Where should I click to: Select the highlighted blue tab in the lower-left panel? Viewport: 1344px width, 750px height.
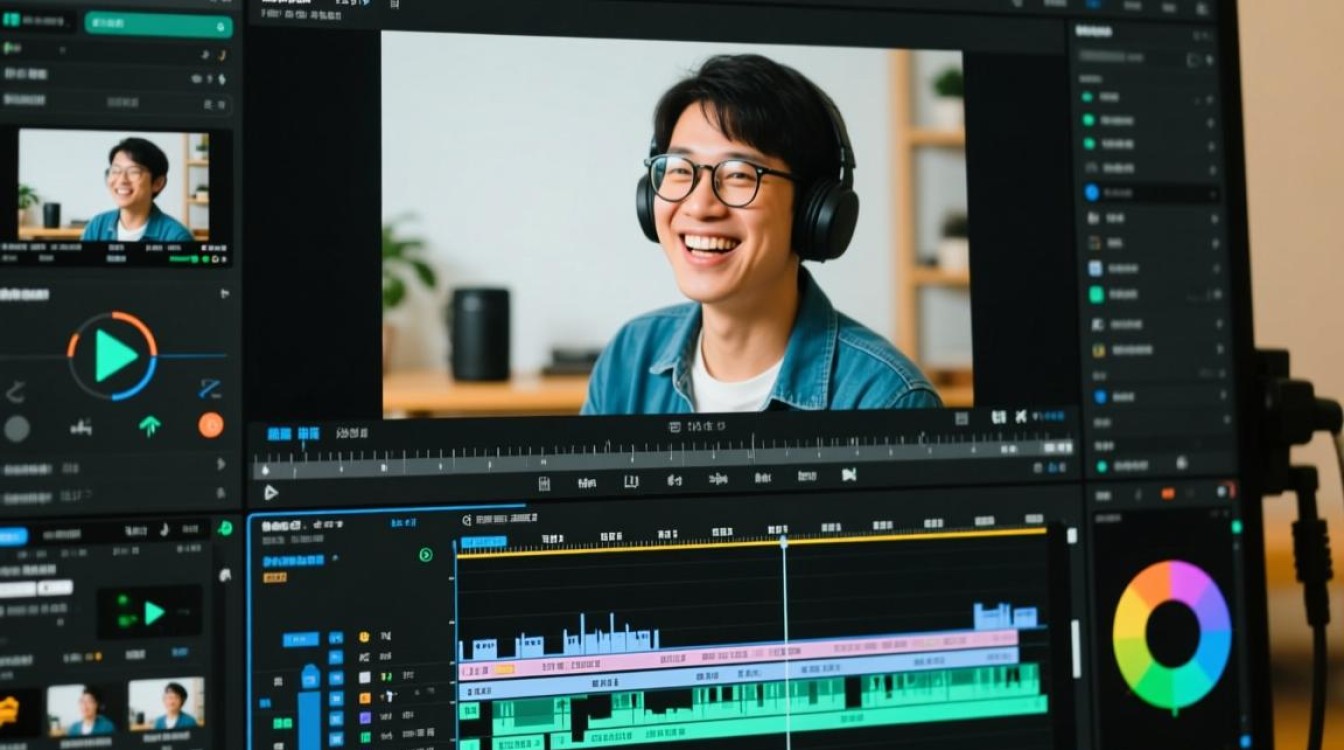[x=13, y=537]
